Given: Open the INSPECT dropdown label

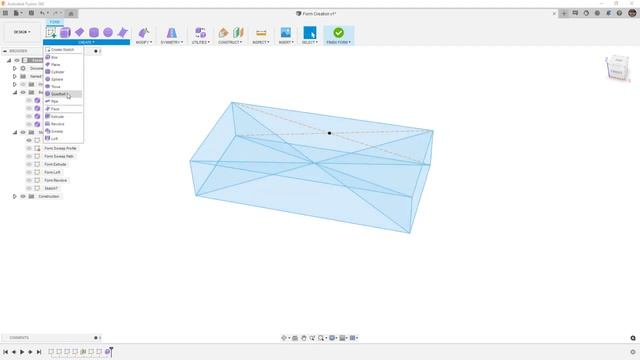Looking at the screenshot, I should (x=261, y=42).
